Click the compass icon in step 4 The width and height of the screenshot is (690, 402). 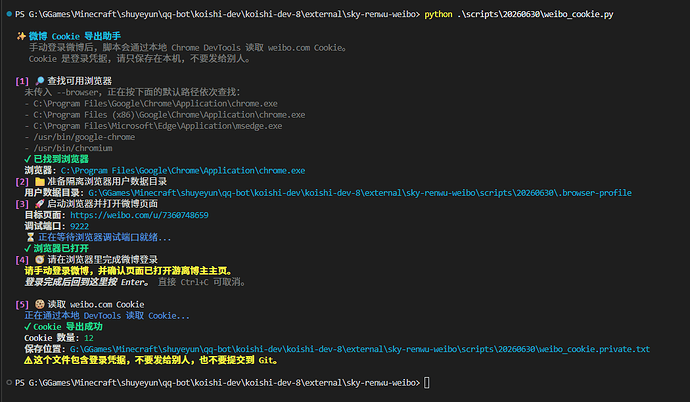40,259
